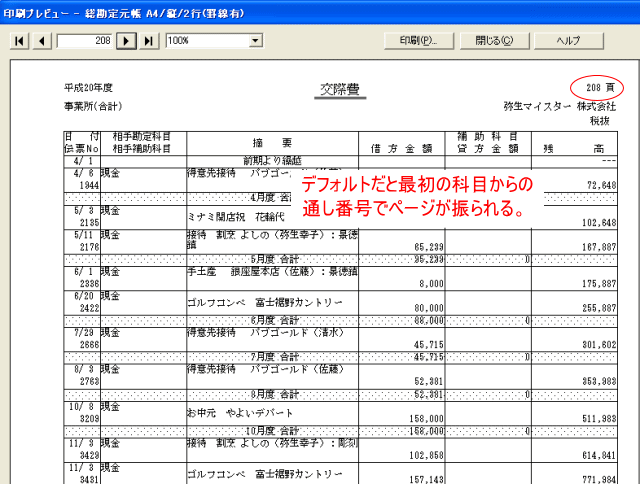Click the 交際費 account title
The width and height of the screenshot is (640, 484).
[340, 89]
